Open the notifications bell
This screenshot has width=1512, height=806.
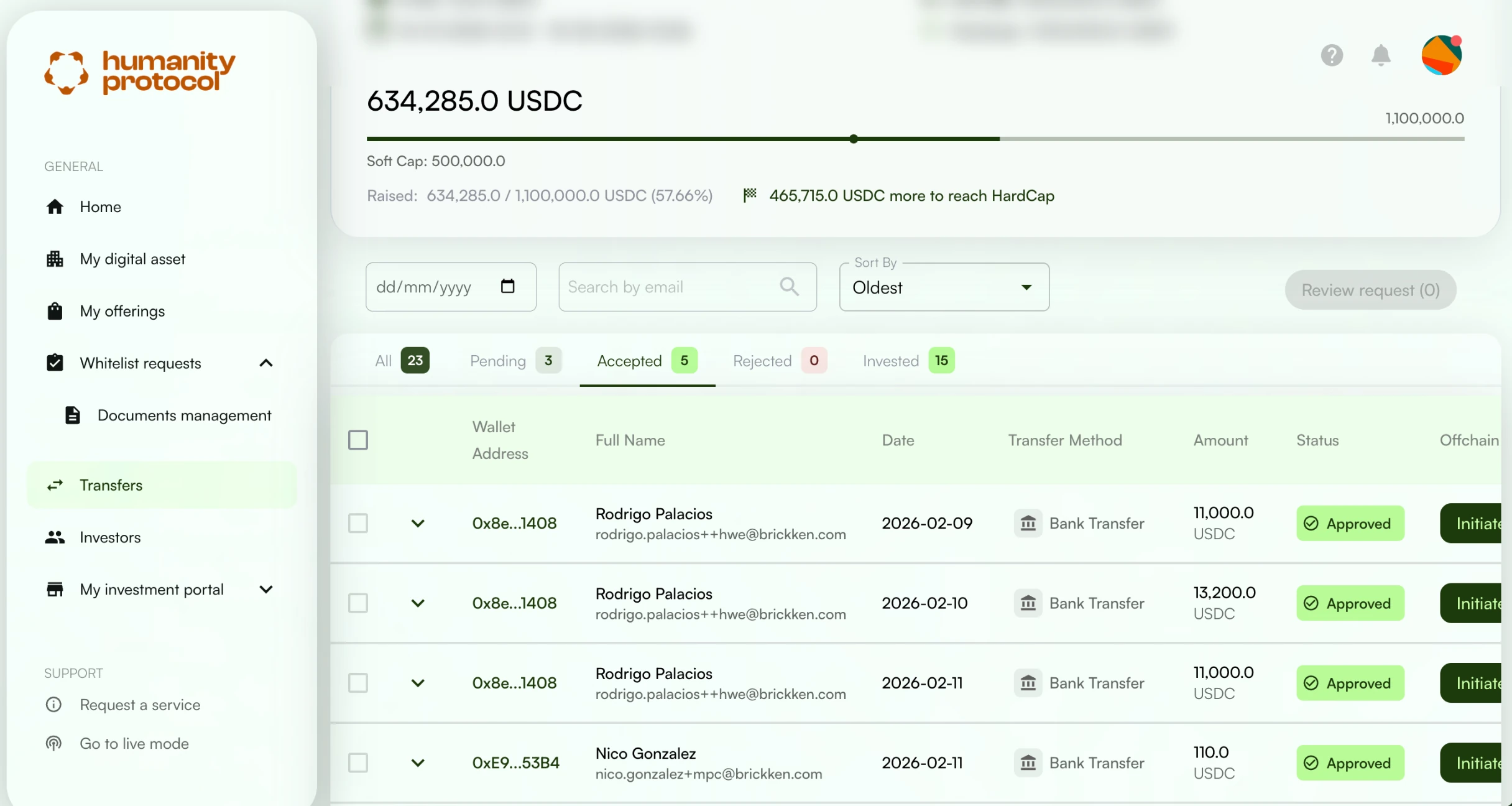pyautogui.click(x=1380, y=55)
